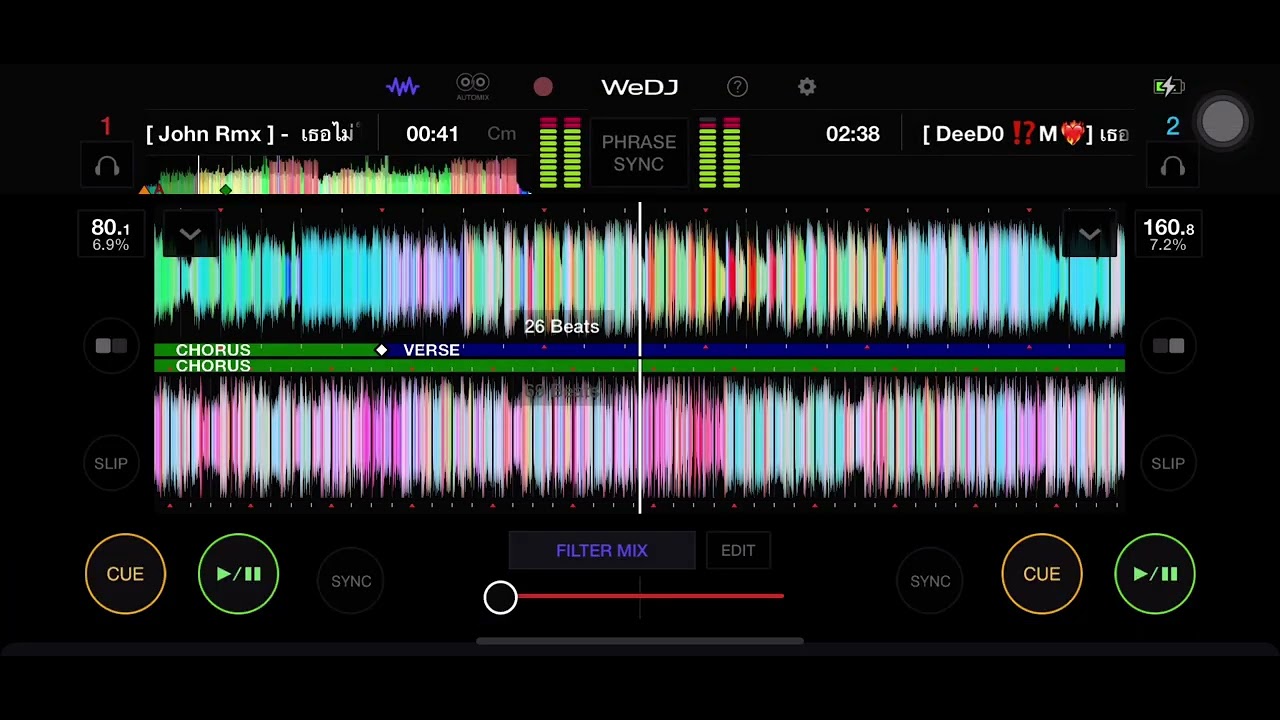Click the upper CHORUS phrase label
The width and height of the screenshot is (1280, 720).
tap(213, 350)
